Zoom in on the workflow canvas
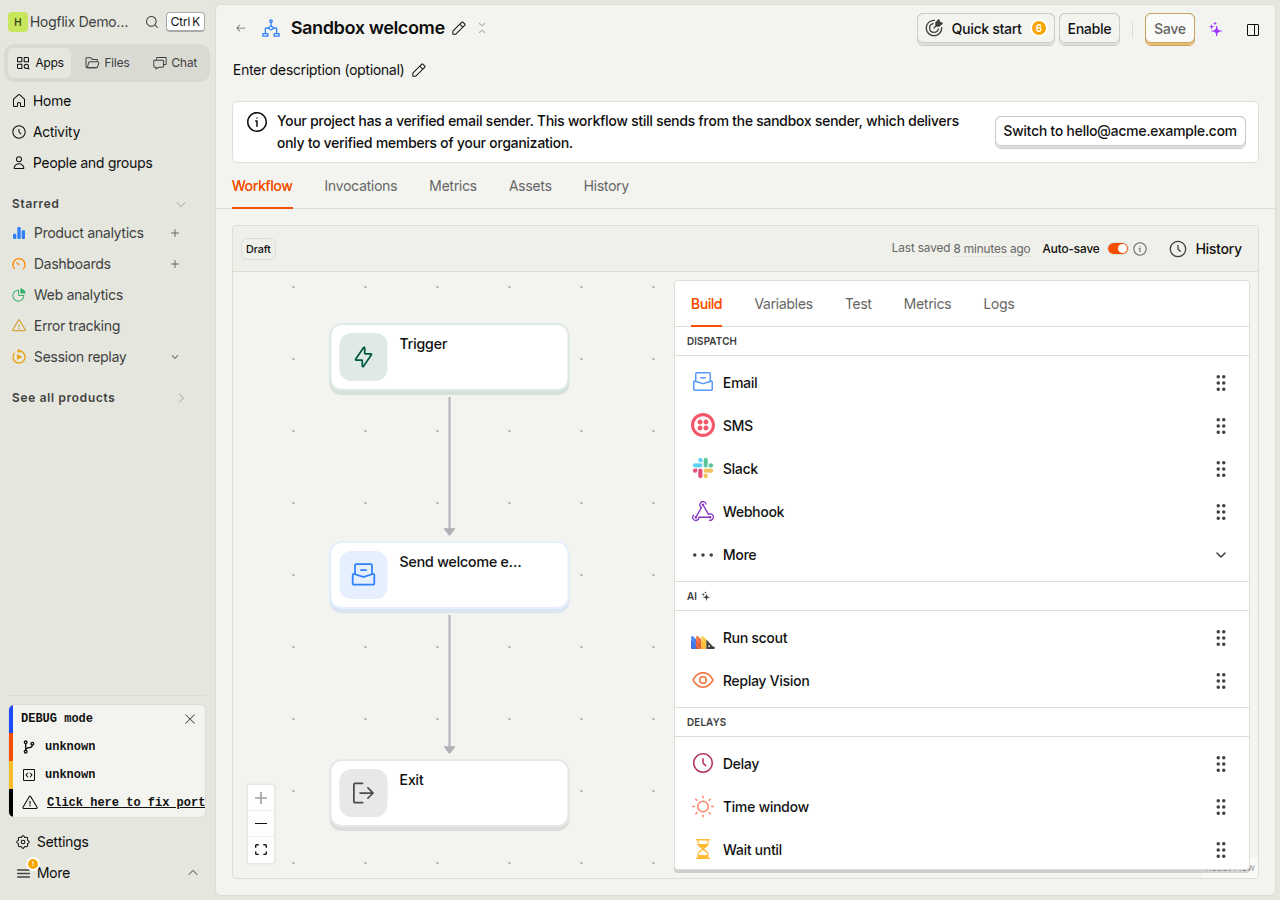The height and width of the screenshot is (900, 1280). tap(261, 798)
